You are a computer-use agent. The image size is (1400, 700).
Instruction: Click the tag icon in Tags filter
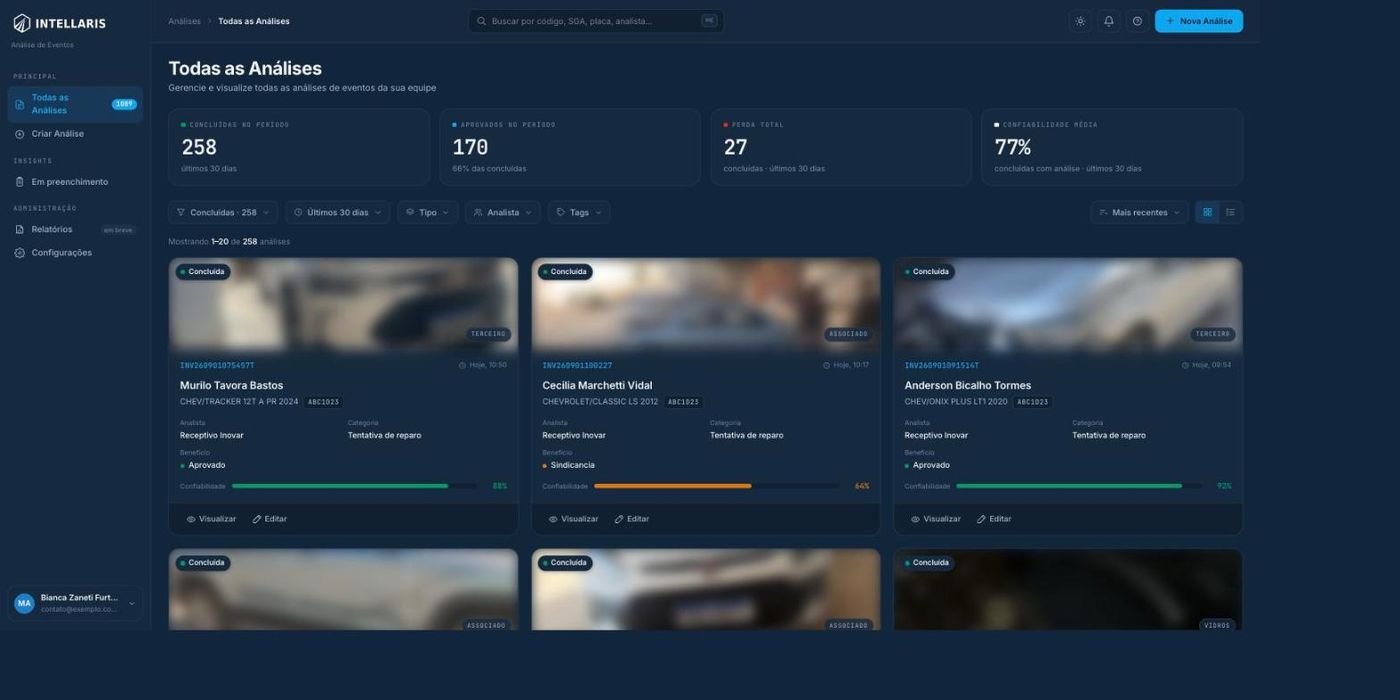click(x=561, y=212)
